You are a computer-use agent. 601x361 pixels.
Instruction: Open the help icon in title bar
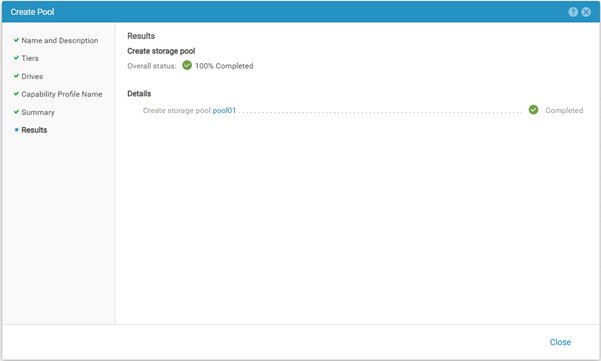point(573,12)
